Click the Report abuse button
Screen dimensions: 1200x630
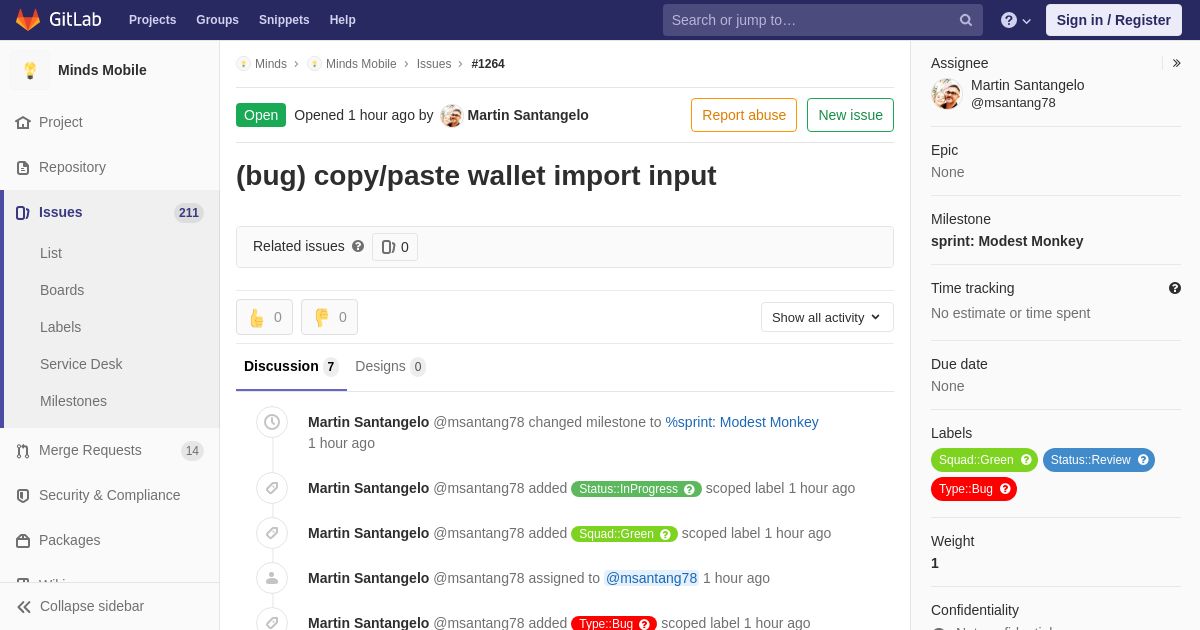tap(744, 115)
